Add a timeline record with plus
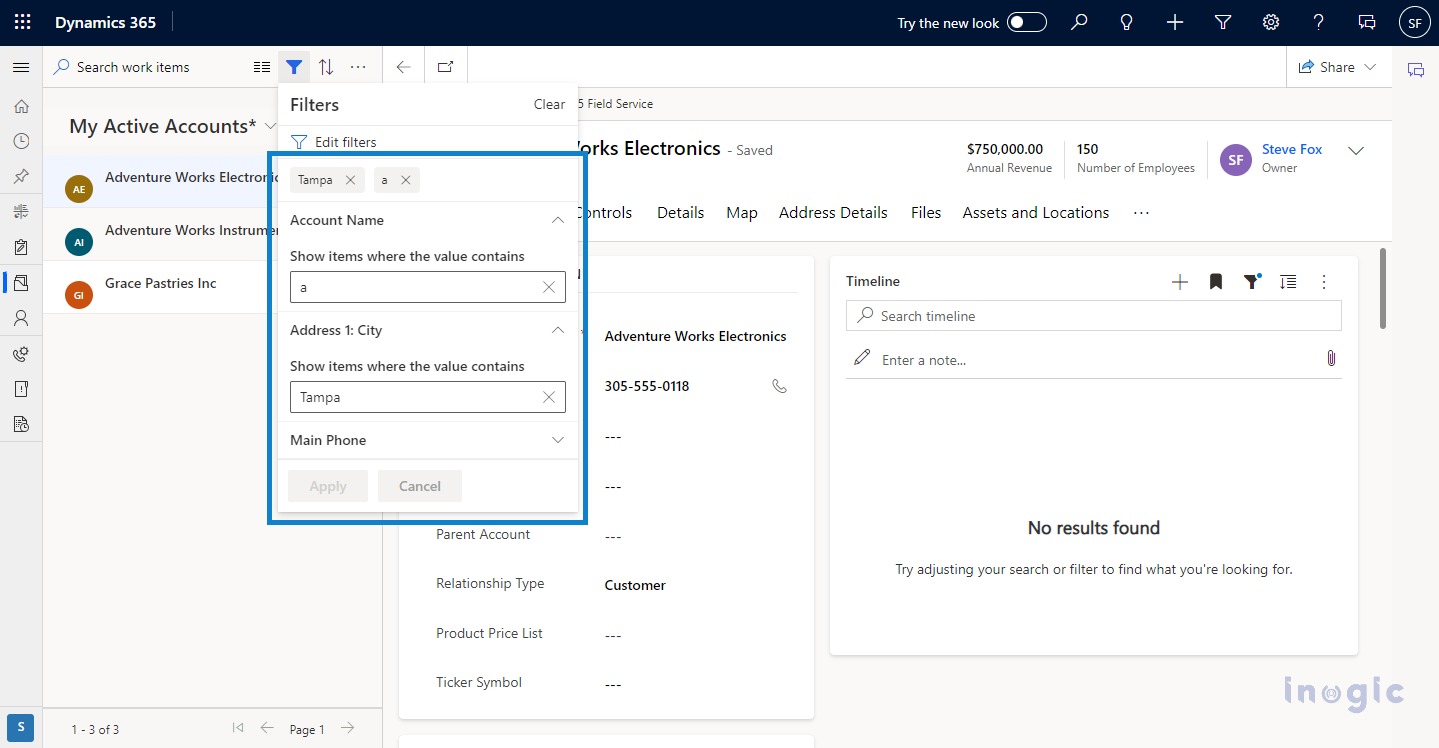This screenshot has height=748, width=1439. [x=1180, y=282]
